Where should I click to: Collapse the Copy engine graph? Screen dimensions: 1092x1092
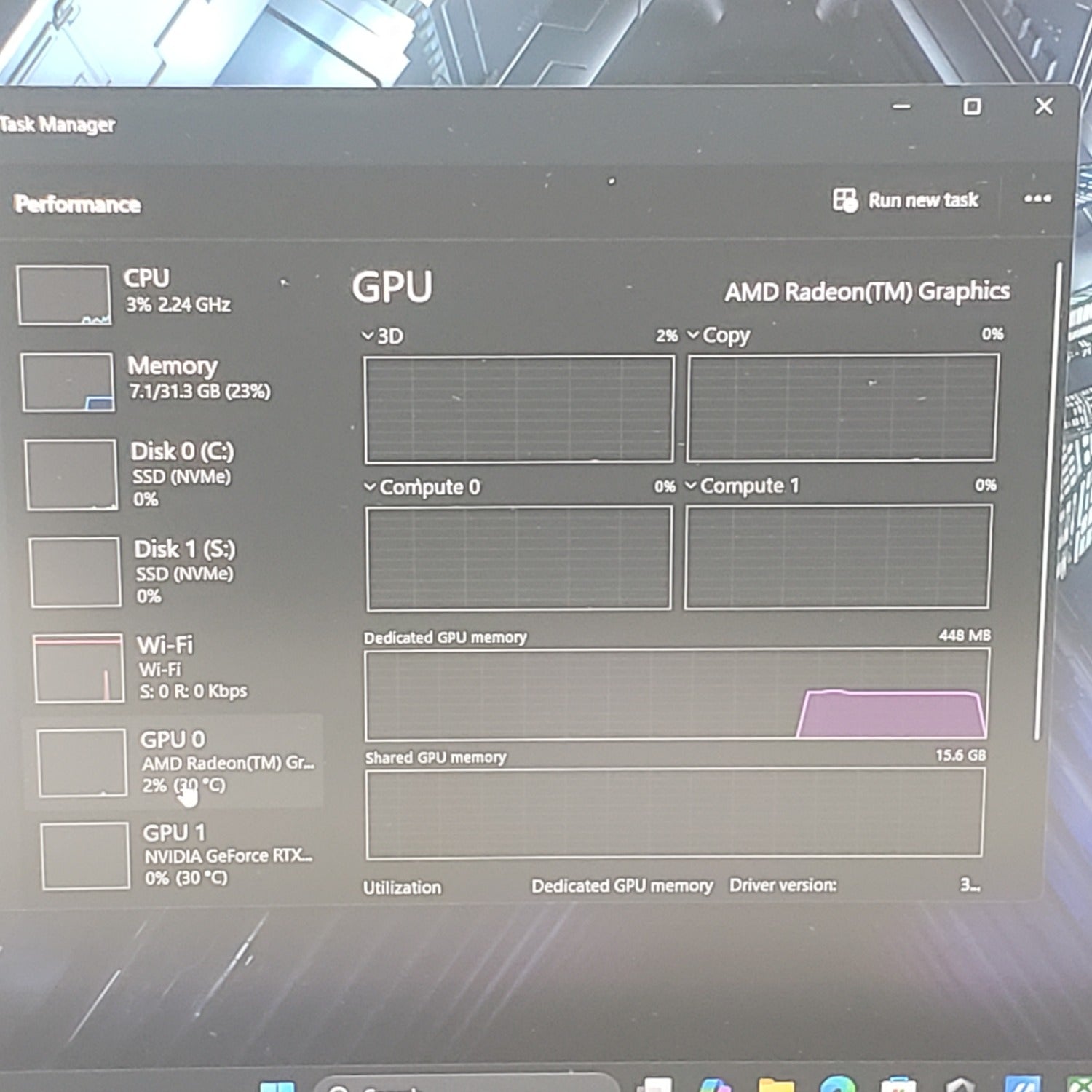pos(693,335)
